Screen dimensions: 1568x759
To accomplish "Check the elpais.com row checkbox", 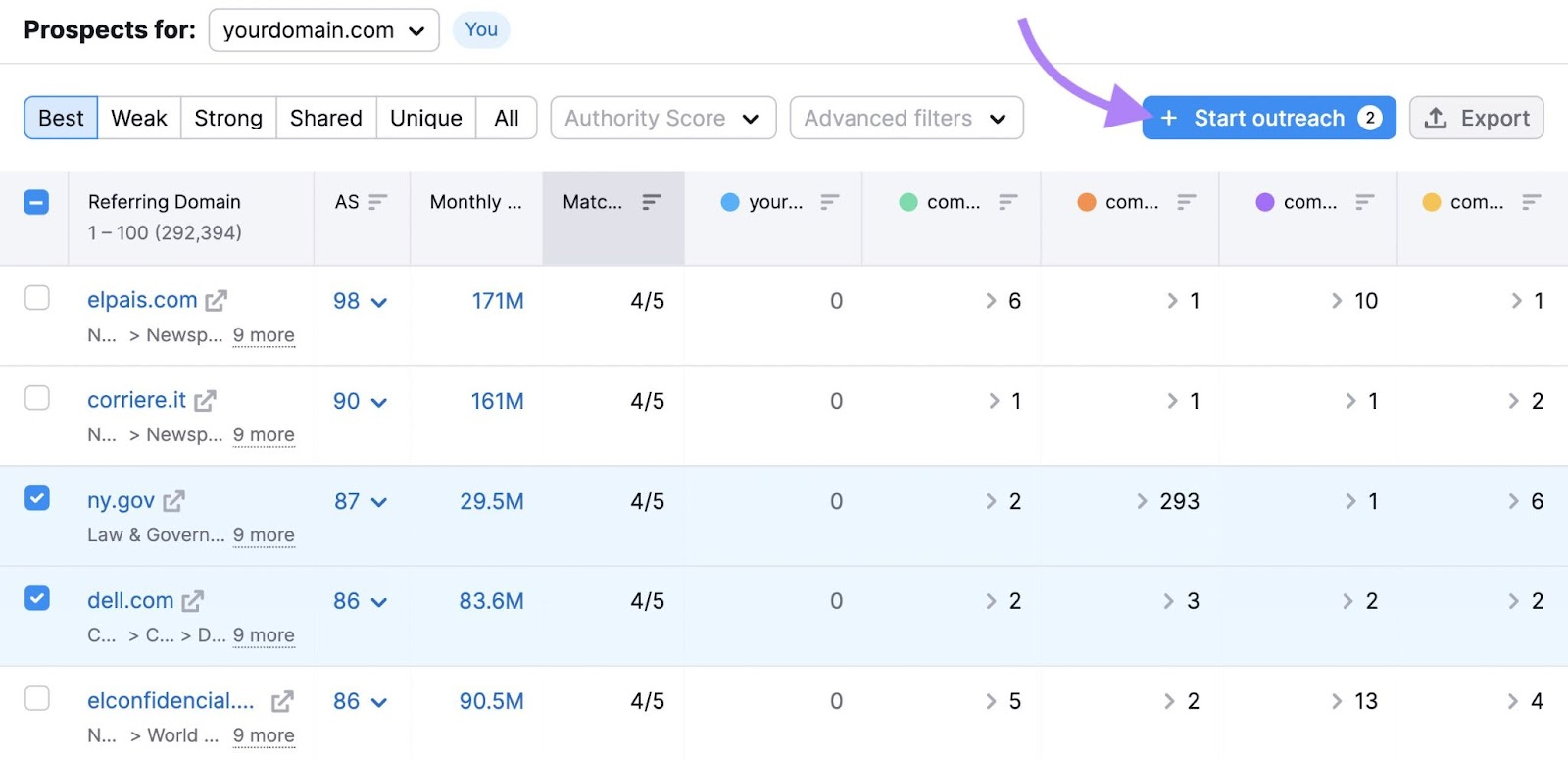I will pos(37,298).
